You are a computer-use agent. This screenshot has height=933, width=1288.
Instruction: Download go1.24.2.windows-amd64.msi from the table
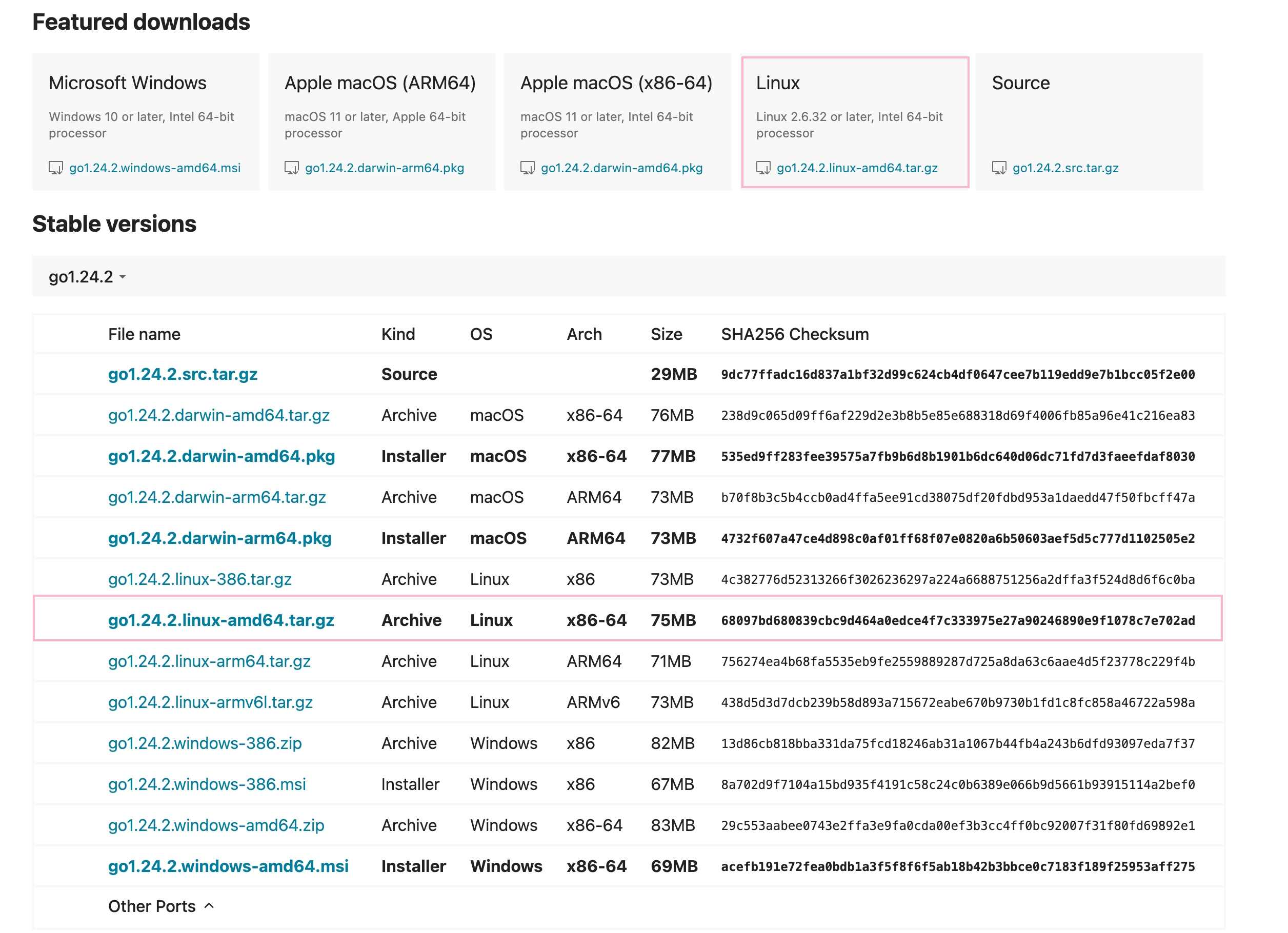[x=228, y=866]
